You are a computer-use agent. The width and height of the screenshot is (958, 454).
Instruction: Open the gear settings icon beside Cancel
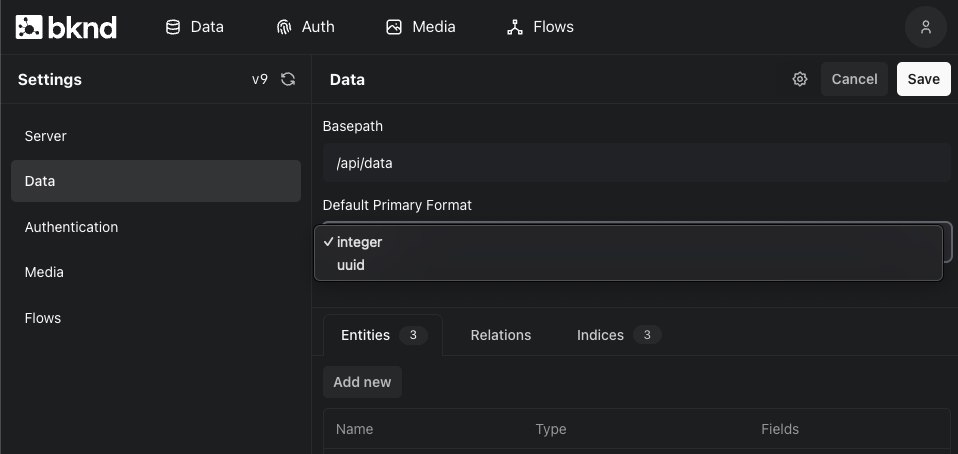800,79
